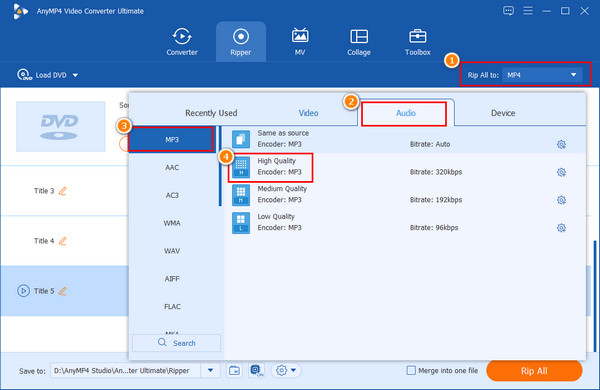Open the Converter module
The height and width of the screenshot is (390, 600).
(x=182, y=42)
